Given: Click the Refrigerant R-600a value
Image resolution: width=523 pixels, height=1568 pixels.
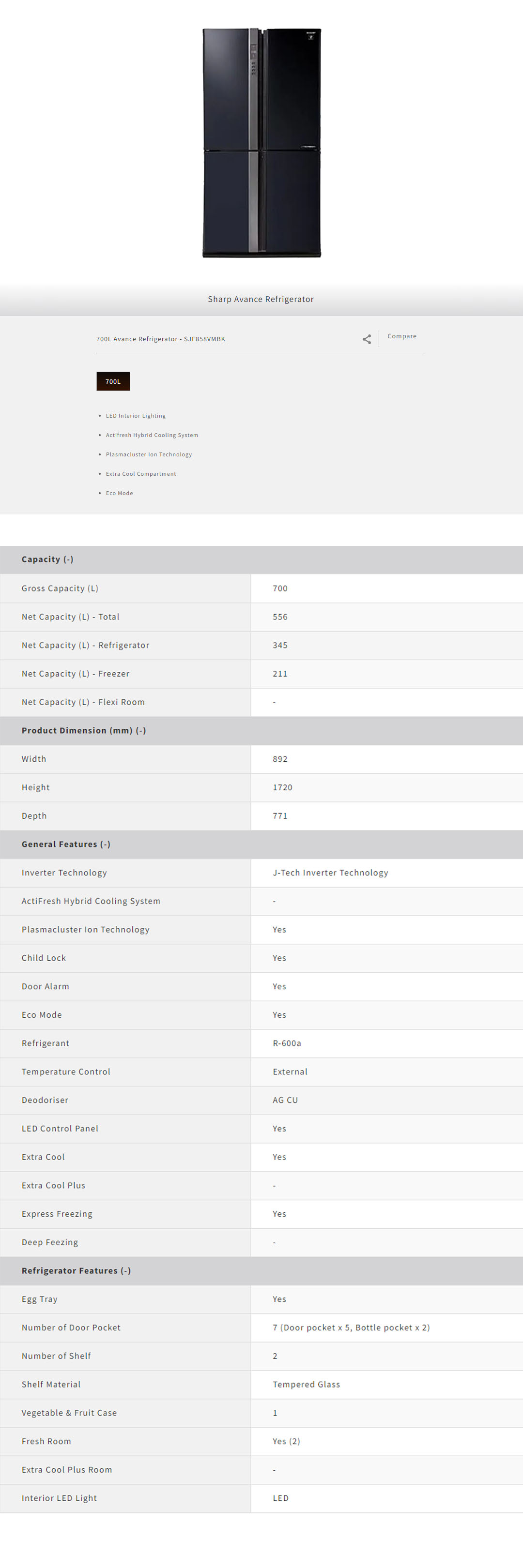Looking at the screenshot, I should tap(287, 1043).
